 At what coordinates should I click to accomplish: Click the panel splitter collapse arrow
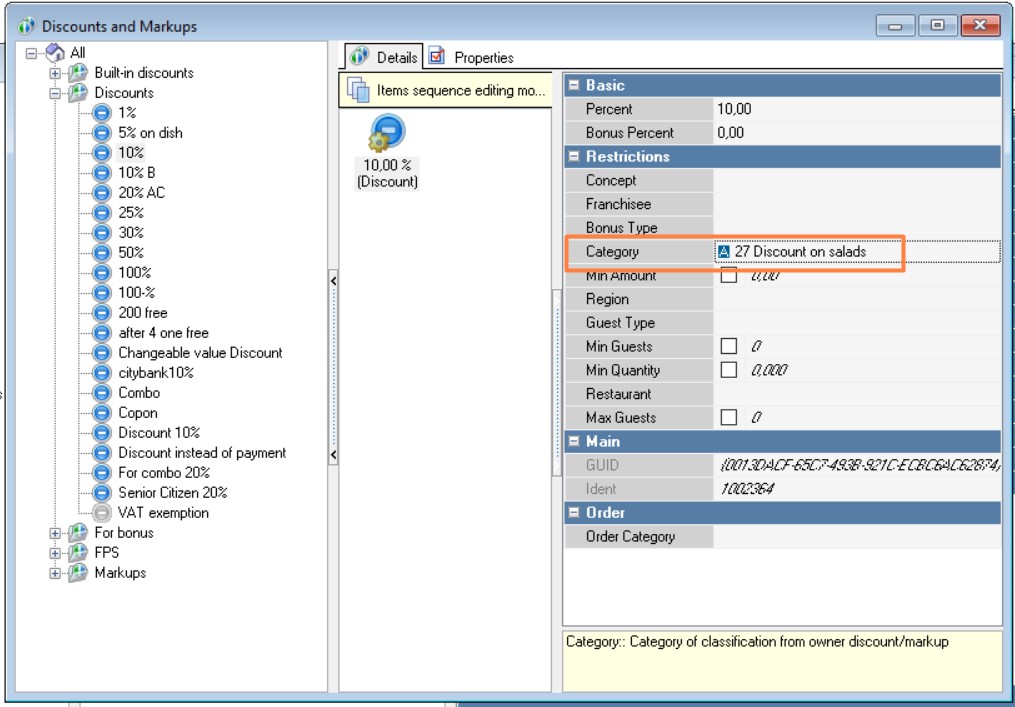(333, 282)
